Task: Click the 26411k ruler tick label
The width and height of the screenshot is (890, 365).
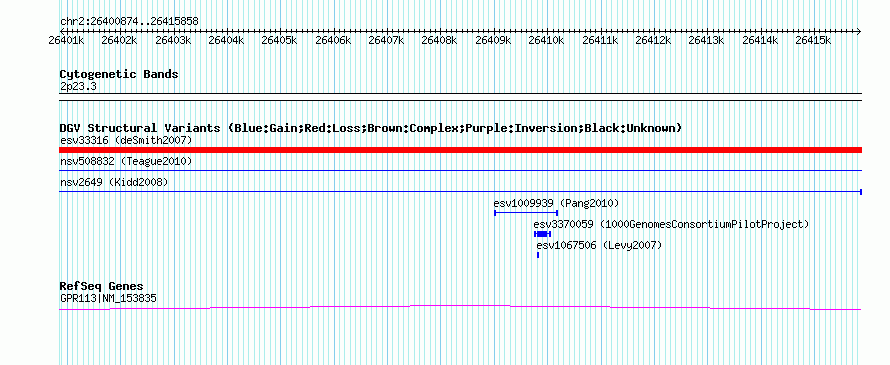Action: pos(600,41)
